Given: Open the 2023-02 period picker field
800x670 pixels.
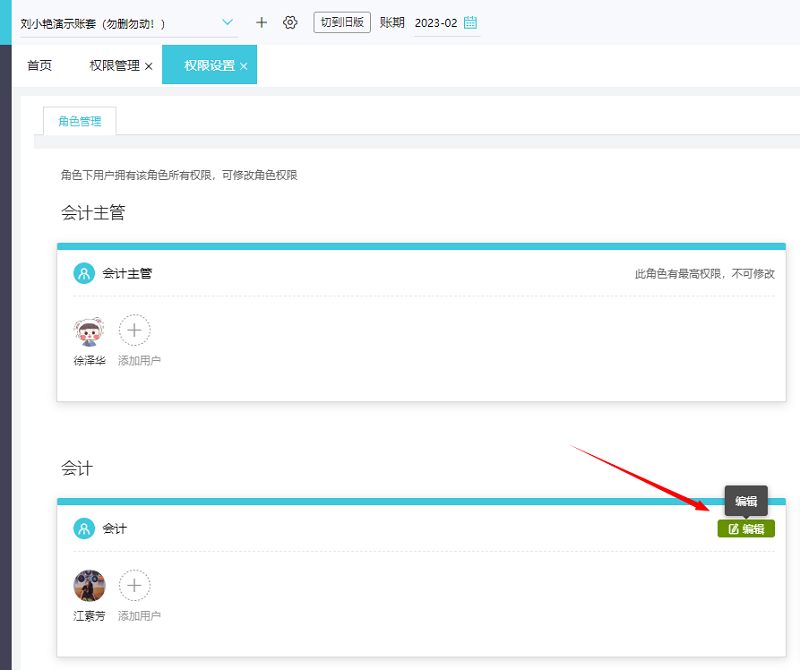Looking at the screenshot, I should pyautogui.click(x=446, y=23).
